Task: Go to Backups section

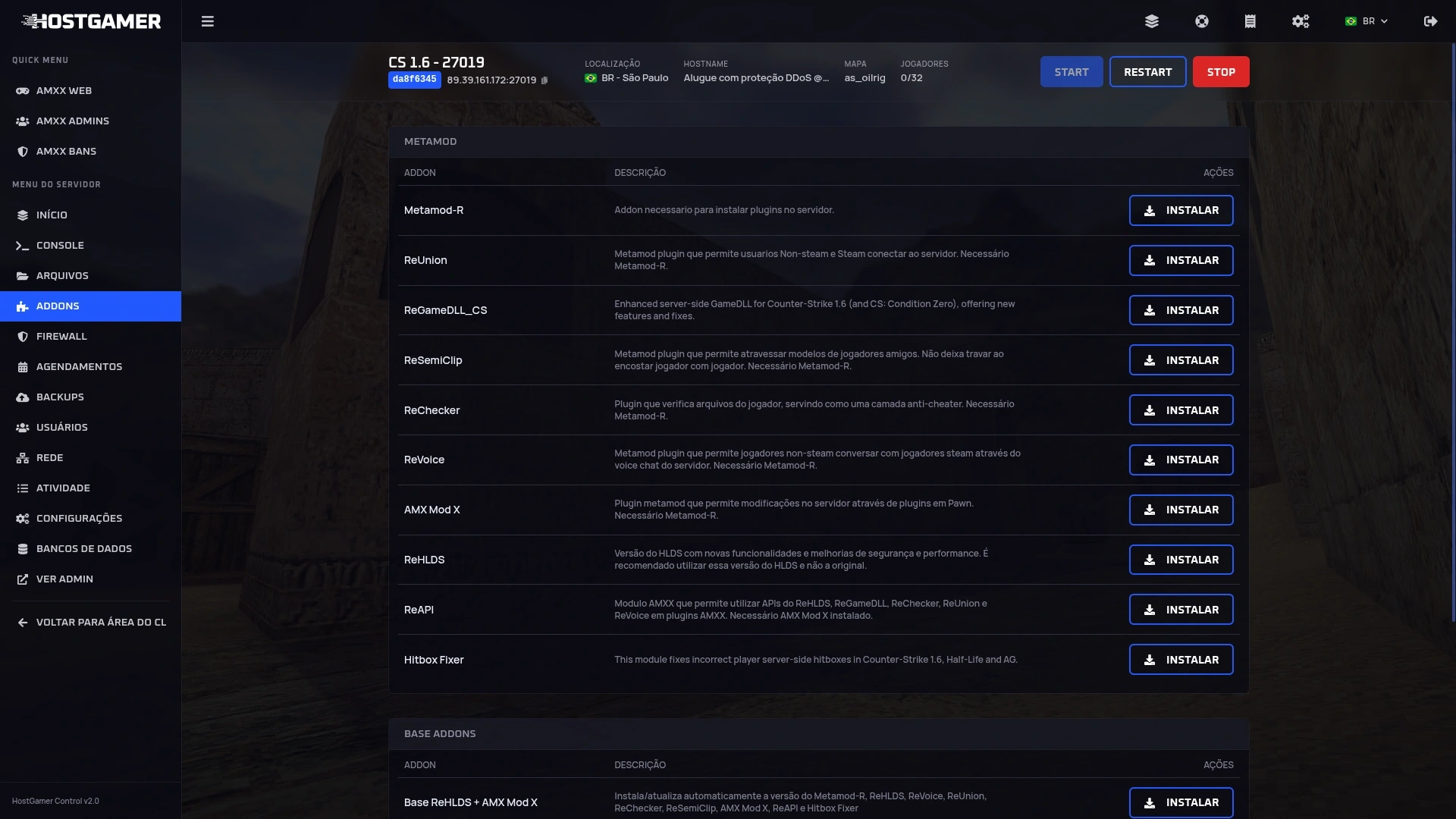Action: [90, 397]
